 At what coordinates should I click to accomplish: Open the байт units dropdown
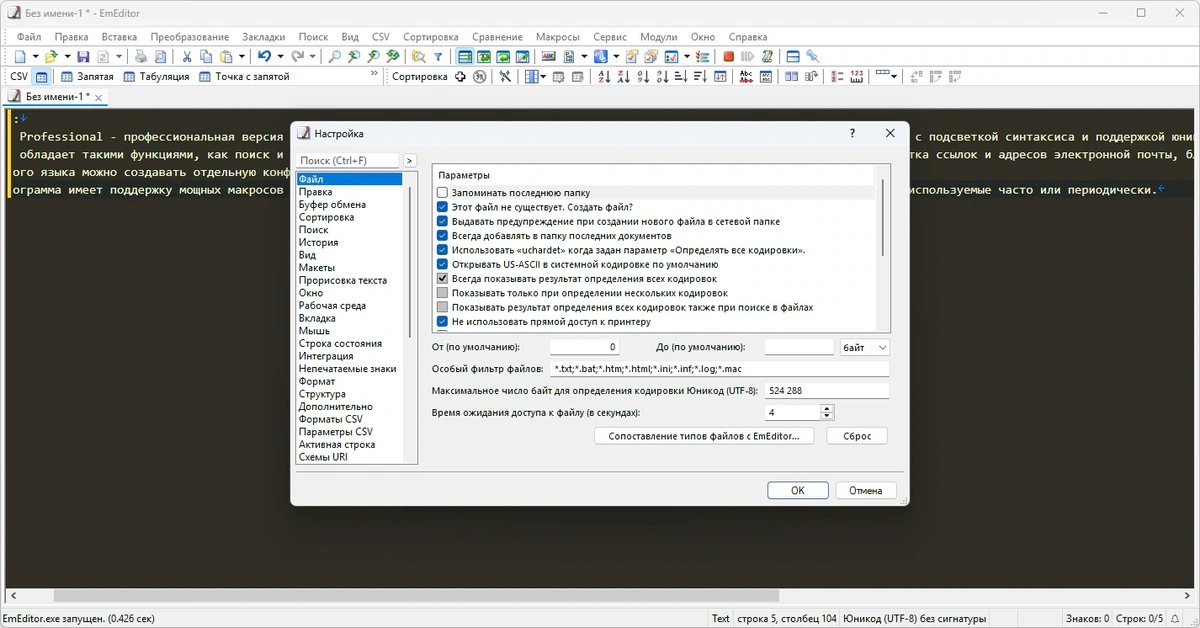(865, 347)
